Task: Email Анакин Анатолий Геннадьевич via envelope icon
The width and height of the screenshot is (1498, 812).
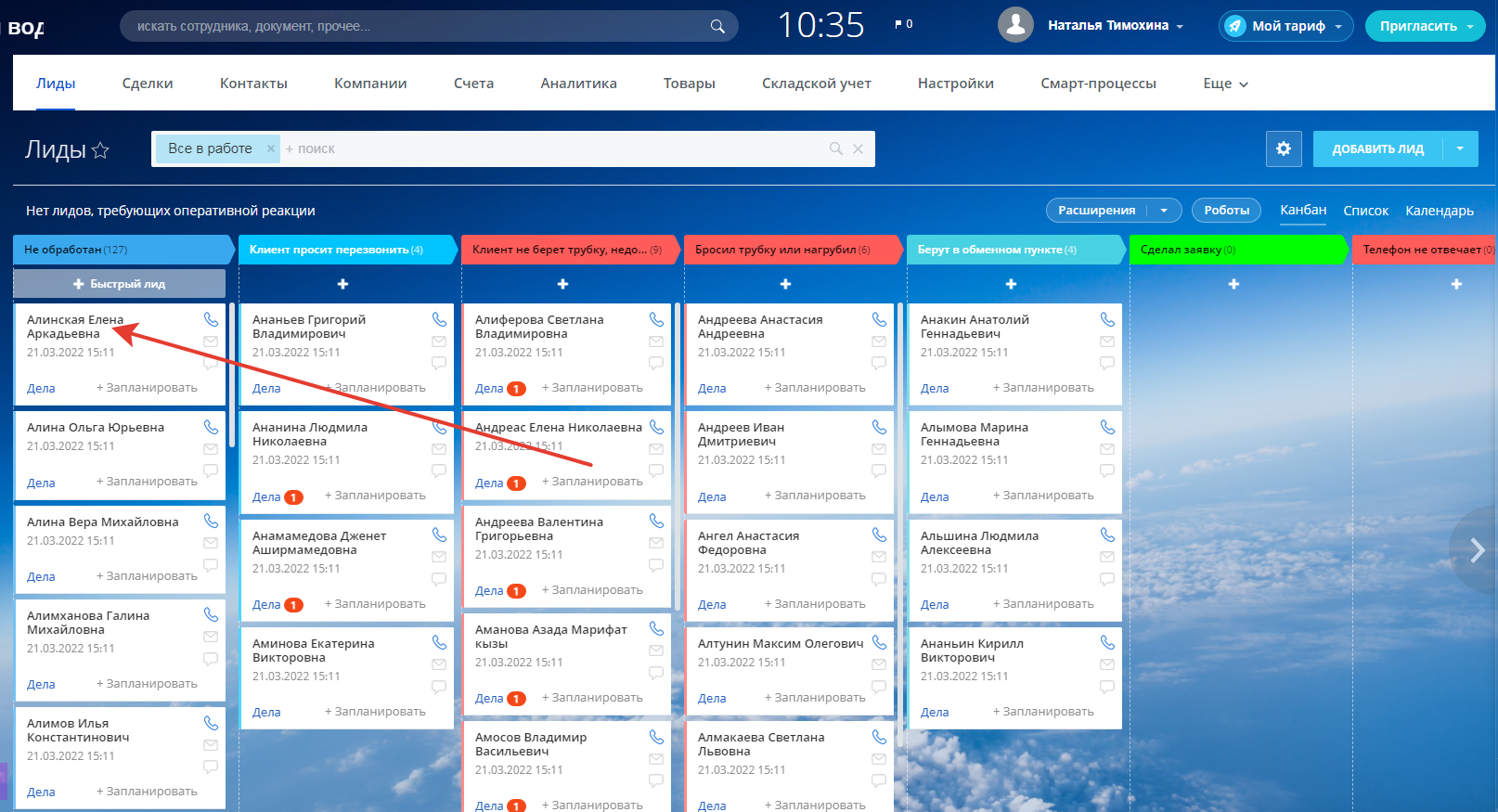Action: pos(1107,342)
